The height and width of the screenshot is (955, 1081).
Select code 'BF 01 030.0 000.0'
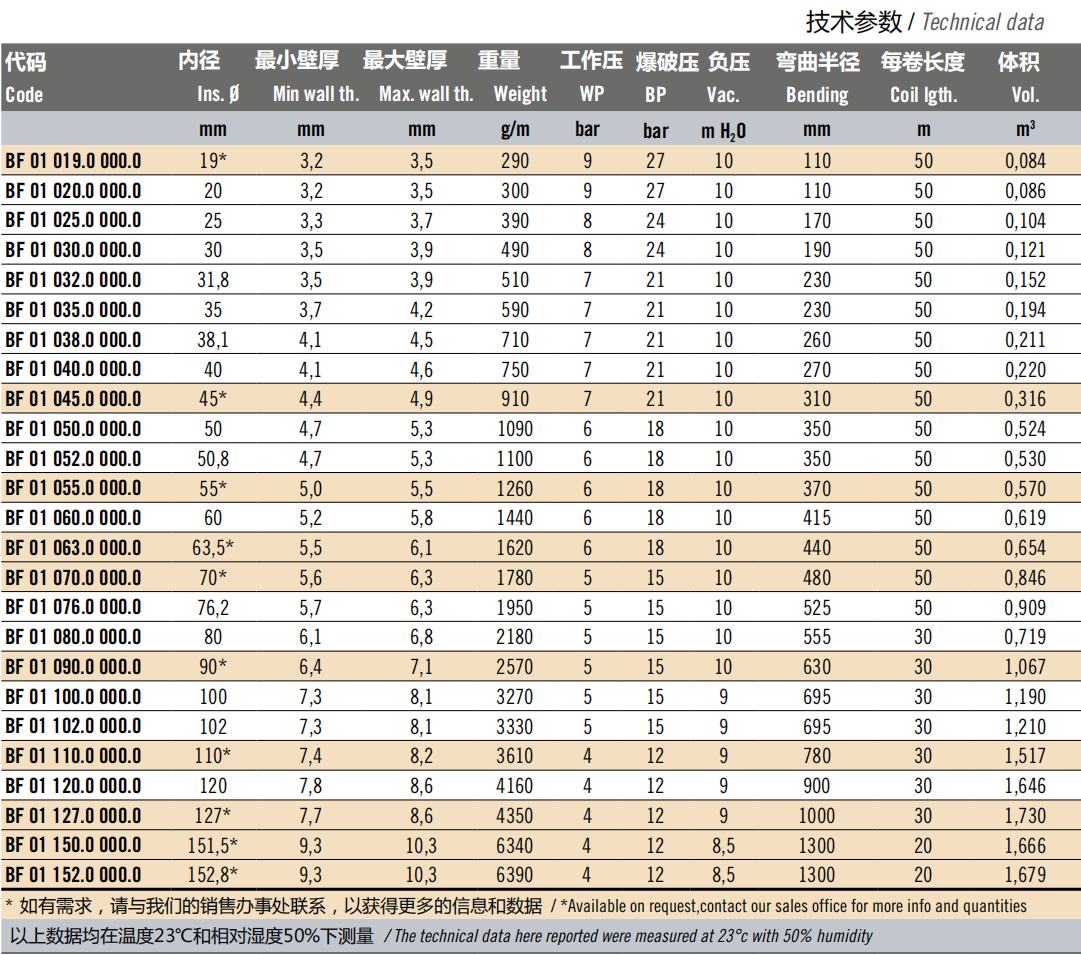[x=73, y=250]
